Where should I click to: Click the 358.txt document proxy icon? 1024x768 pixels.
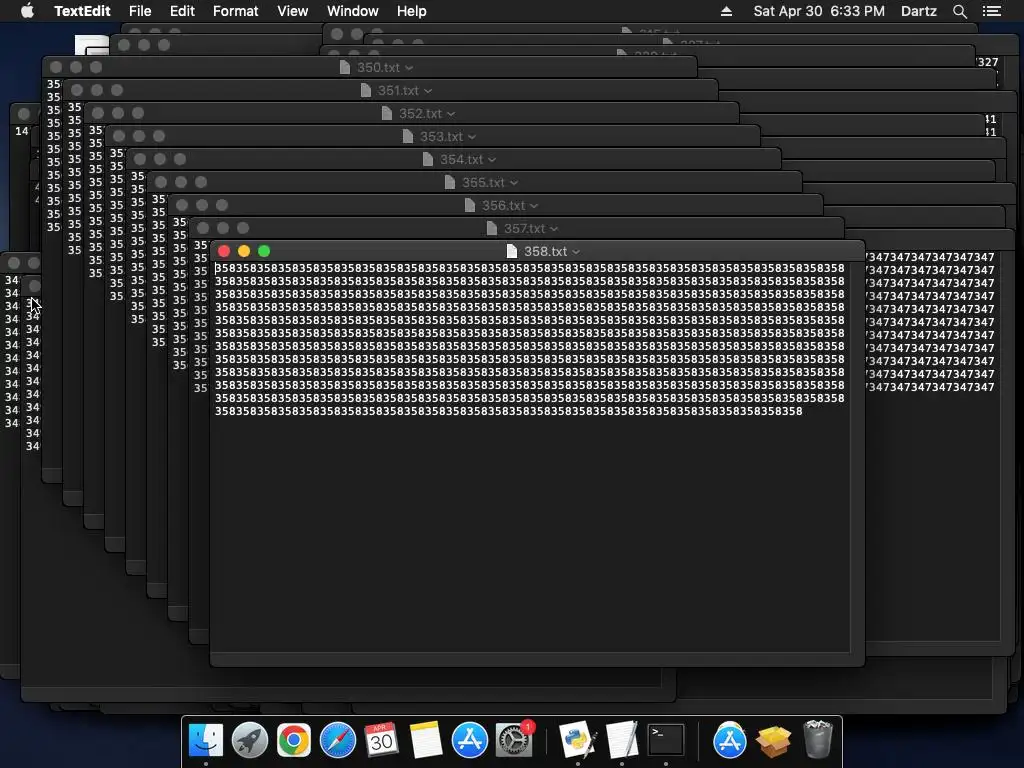click(x=512, y=251)
